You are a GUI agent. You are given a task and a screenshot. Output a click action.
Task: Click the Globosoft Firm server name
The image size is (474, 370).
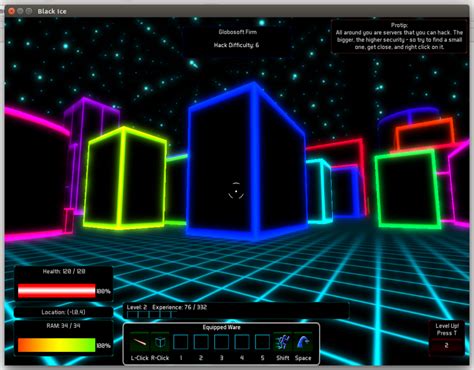238,32
